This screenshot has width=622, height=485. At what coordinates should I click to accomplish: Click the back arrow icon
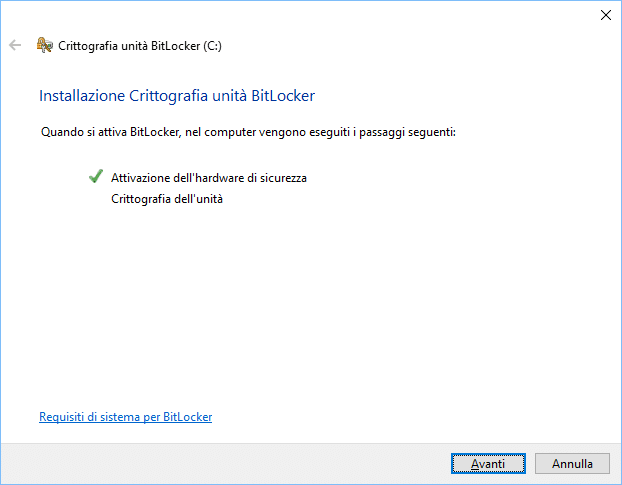click(x=15, y=45)
